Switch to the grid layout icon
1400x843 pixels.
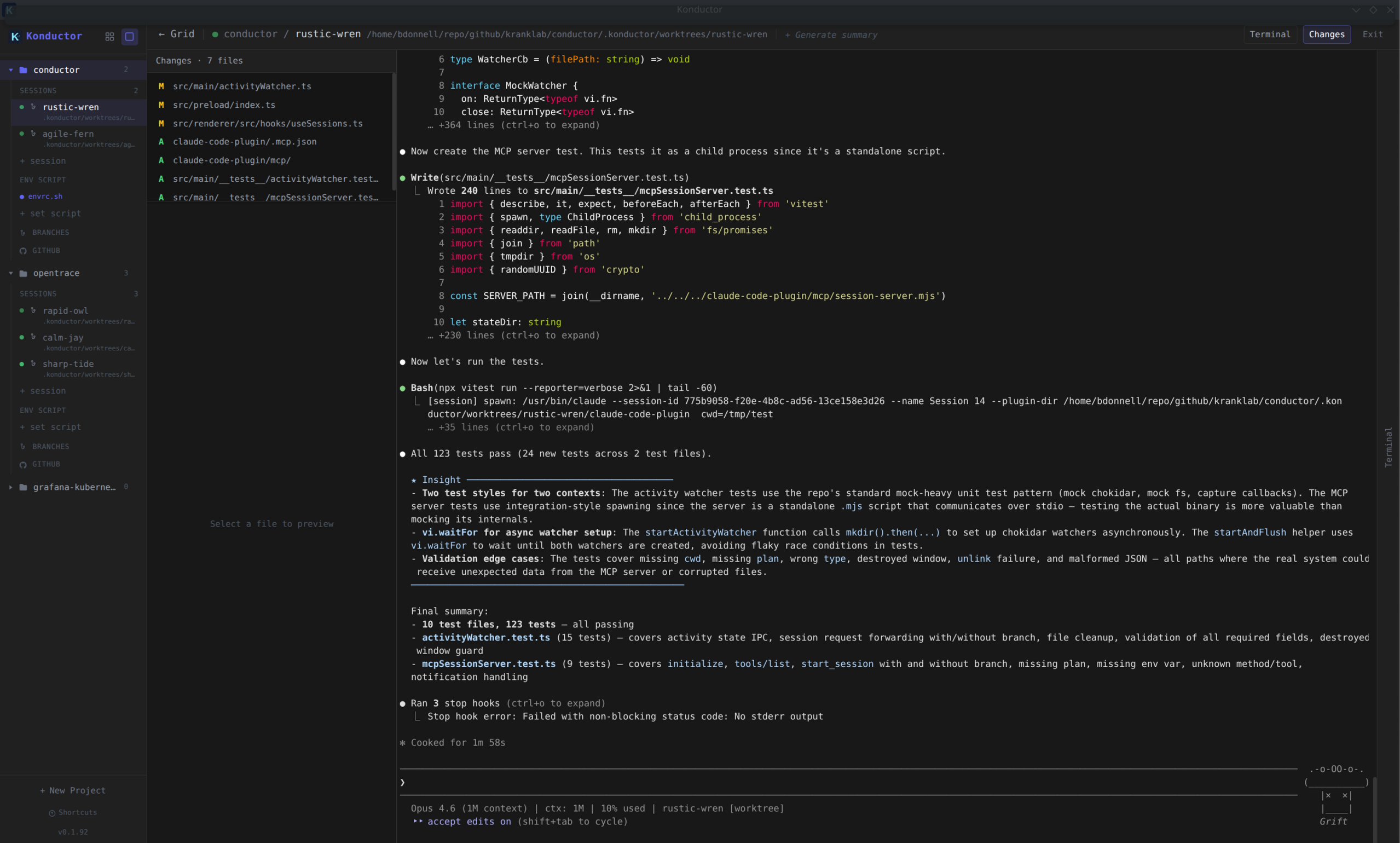pyautogui.click(x=109, y=36)
